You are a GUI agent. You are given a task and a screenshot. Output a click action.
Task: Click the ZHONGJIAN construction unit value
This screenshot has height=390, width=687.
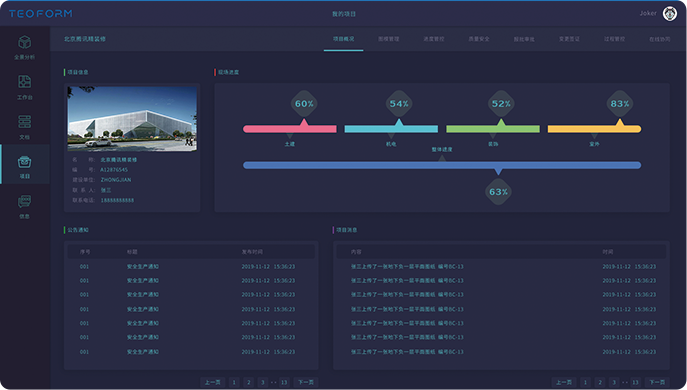tap(116, 180)
